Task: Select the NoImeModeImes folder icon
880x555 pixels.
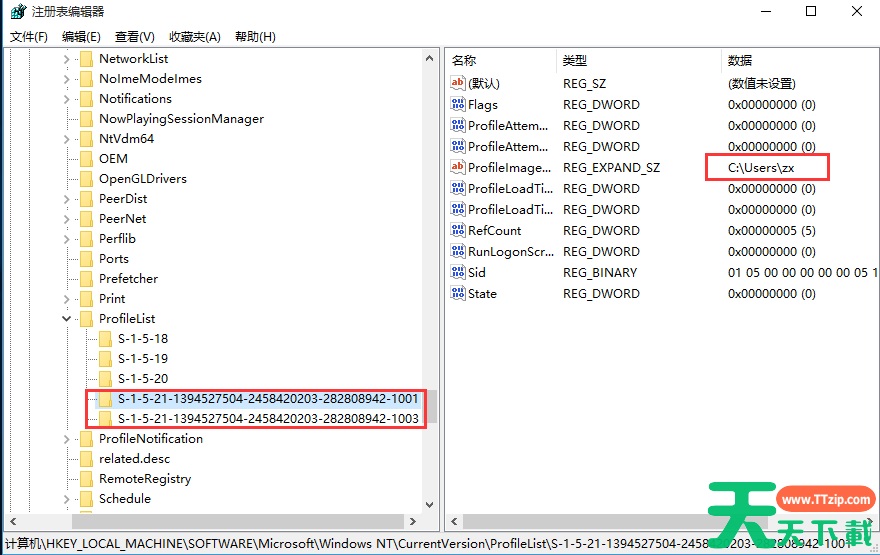Action: point(86,79)
